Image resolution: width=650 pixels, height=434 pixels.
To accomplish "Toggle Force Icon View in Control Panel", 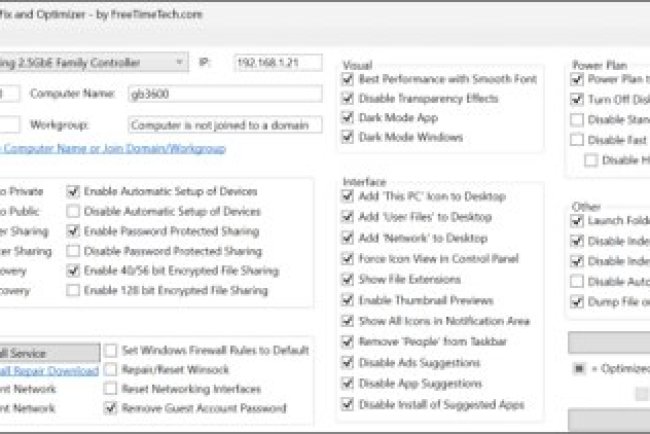I will coord(348,259).
